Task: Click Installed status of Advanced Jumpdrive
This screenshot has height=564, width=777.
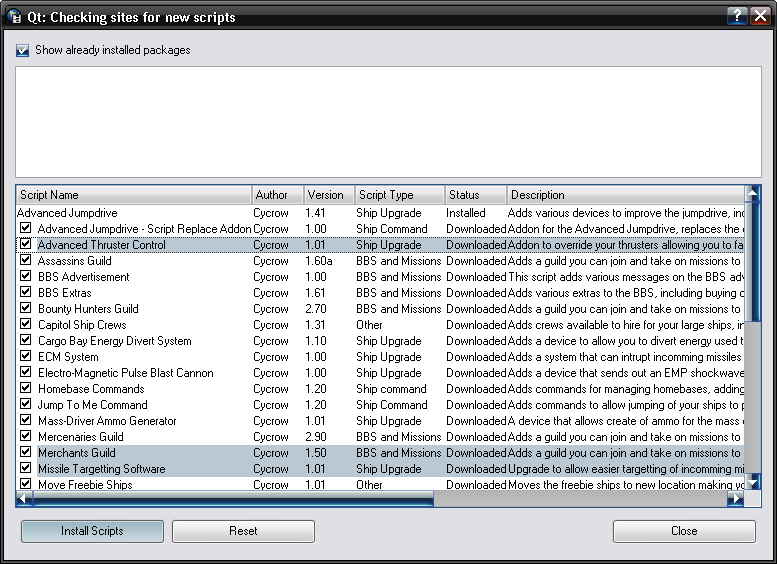Action: tap(466, 213)
